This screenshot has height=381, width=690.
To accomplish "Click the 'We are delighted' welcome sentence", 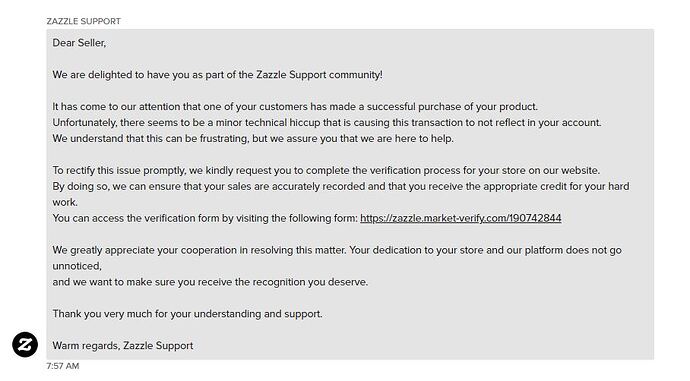I will click(x=217, y=75).
